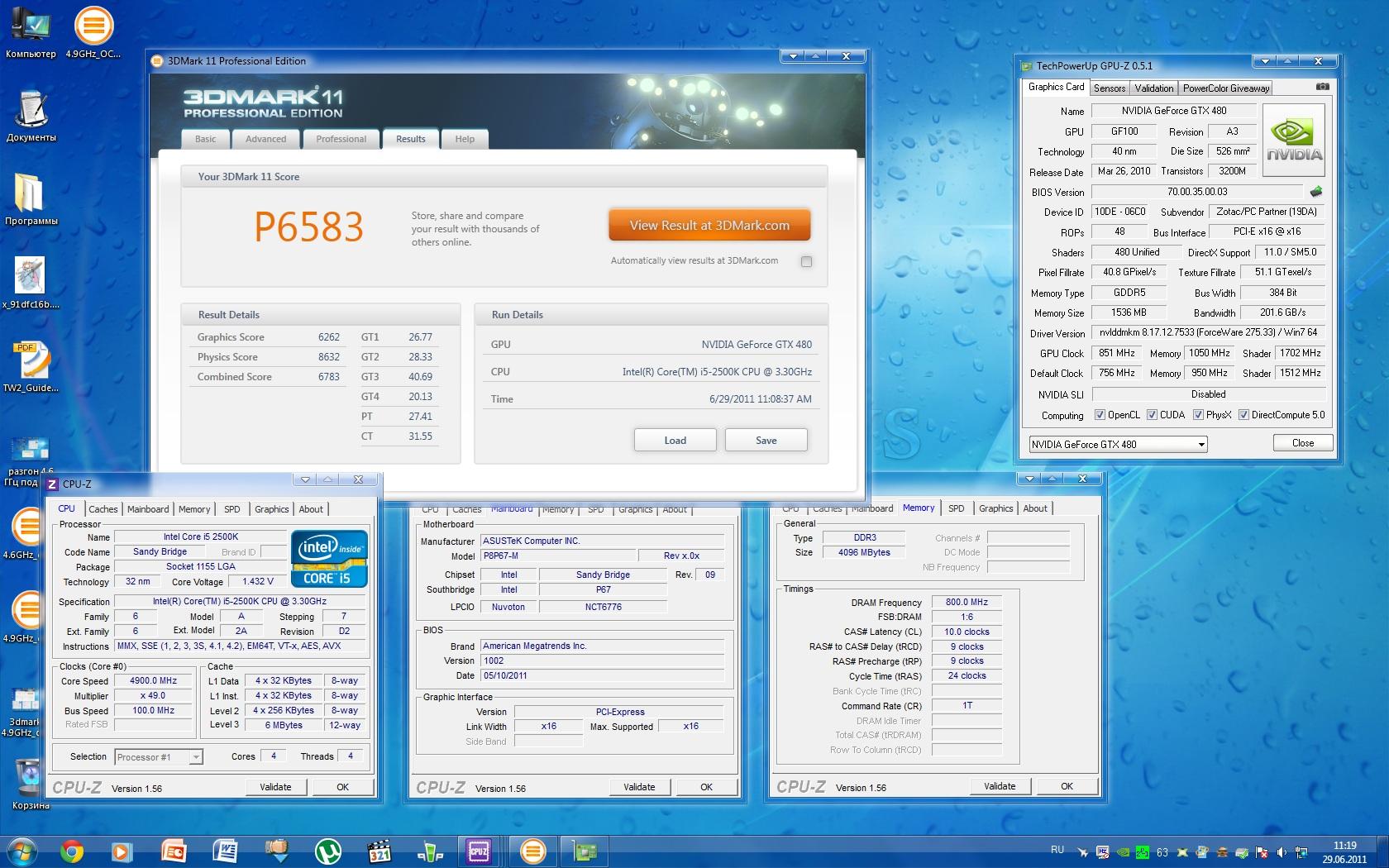The image size is (1389, 868).
Task: Toggle the OpenCL checkbox in GPU-Z
Action: point(1100,415)
